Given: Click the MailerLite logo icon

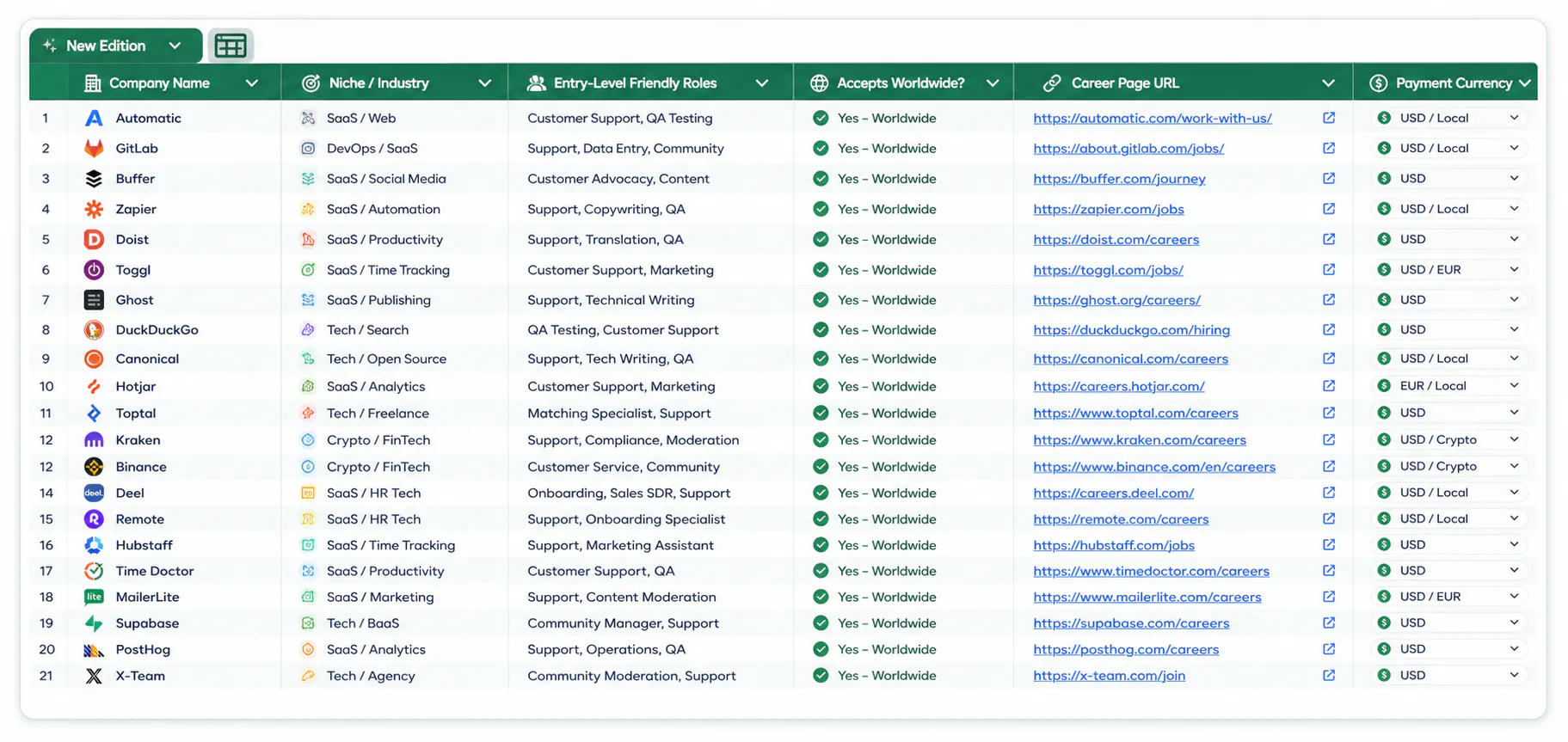Looking at the screenshot, I should click(x=94, y=597).
